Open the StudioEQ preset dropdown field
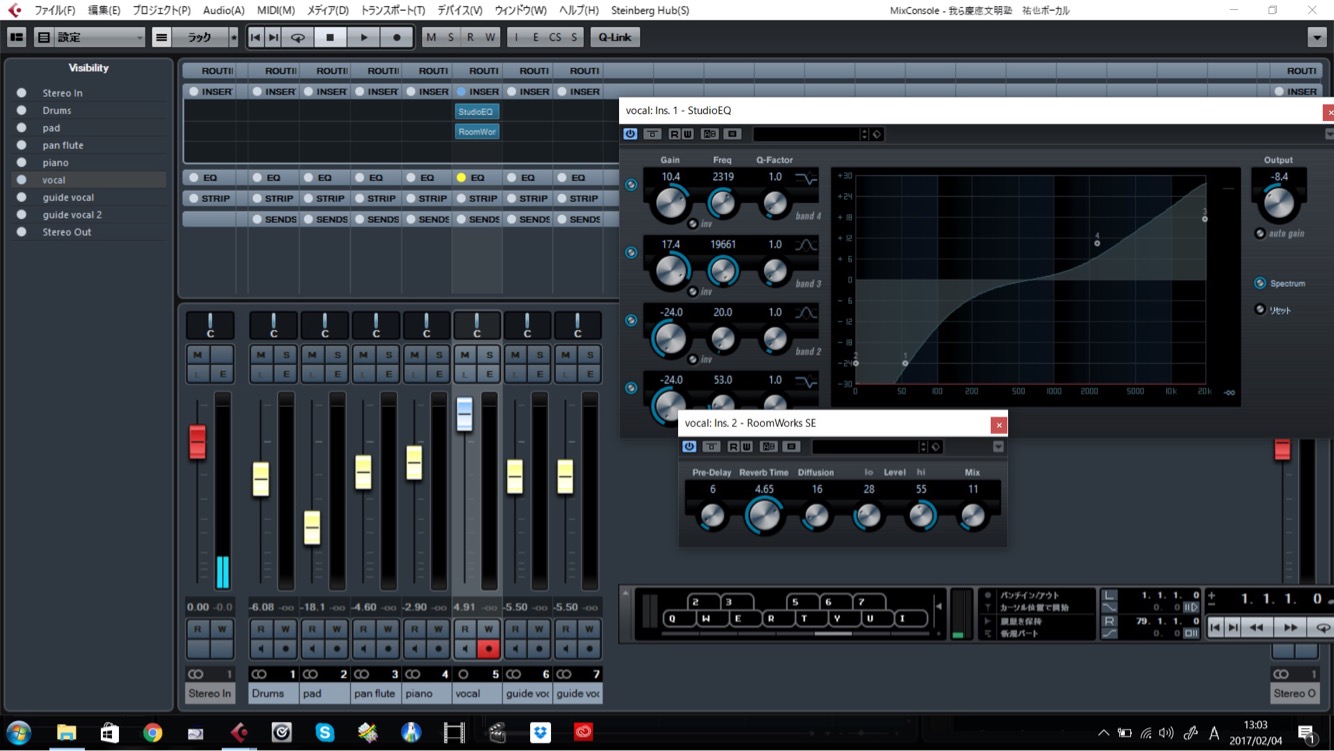This screenshot has height=751, width=1334. point(808,134)
